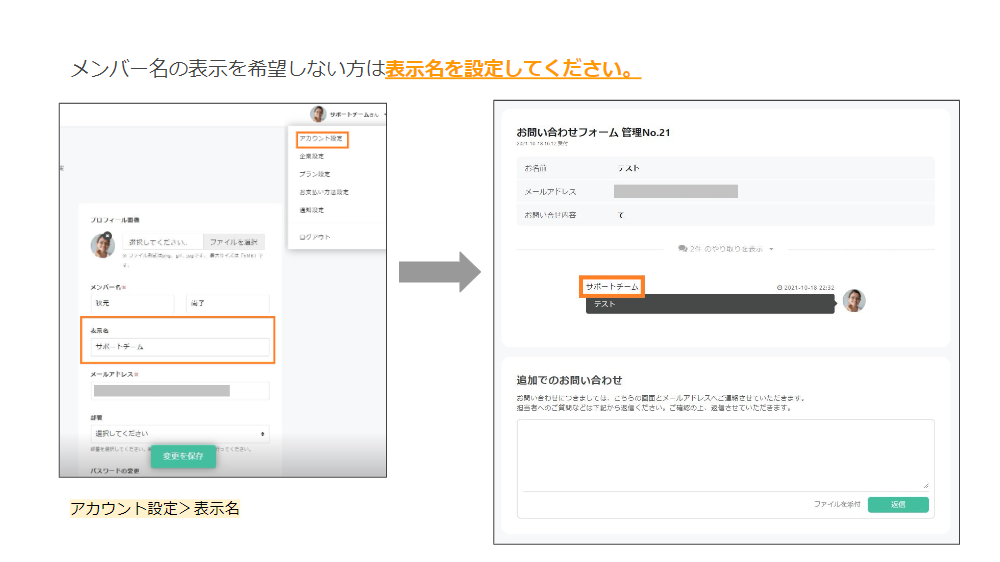Viewport: 1000px width, 562px height.
Task: Click the 追加でのお問い合わせ reply text area
Action: 726,455
